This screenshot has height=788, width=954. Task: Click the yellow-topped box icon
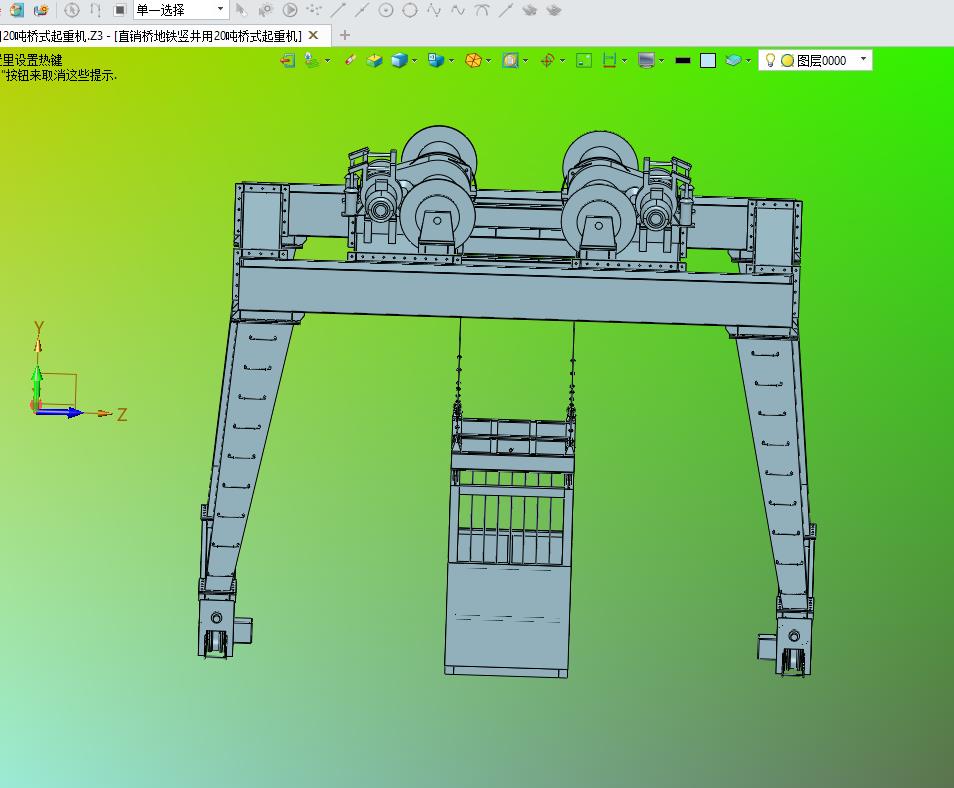374,61
